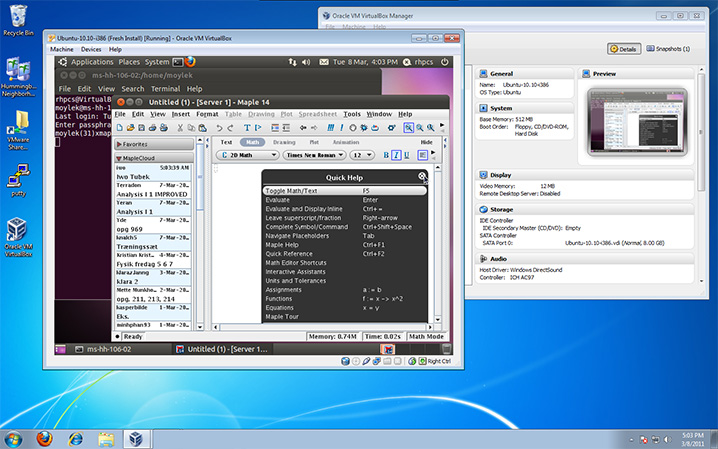718x449 pixels.
Task: Create a new Maple document from toolbar
Action: [x=120, y=128]
